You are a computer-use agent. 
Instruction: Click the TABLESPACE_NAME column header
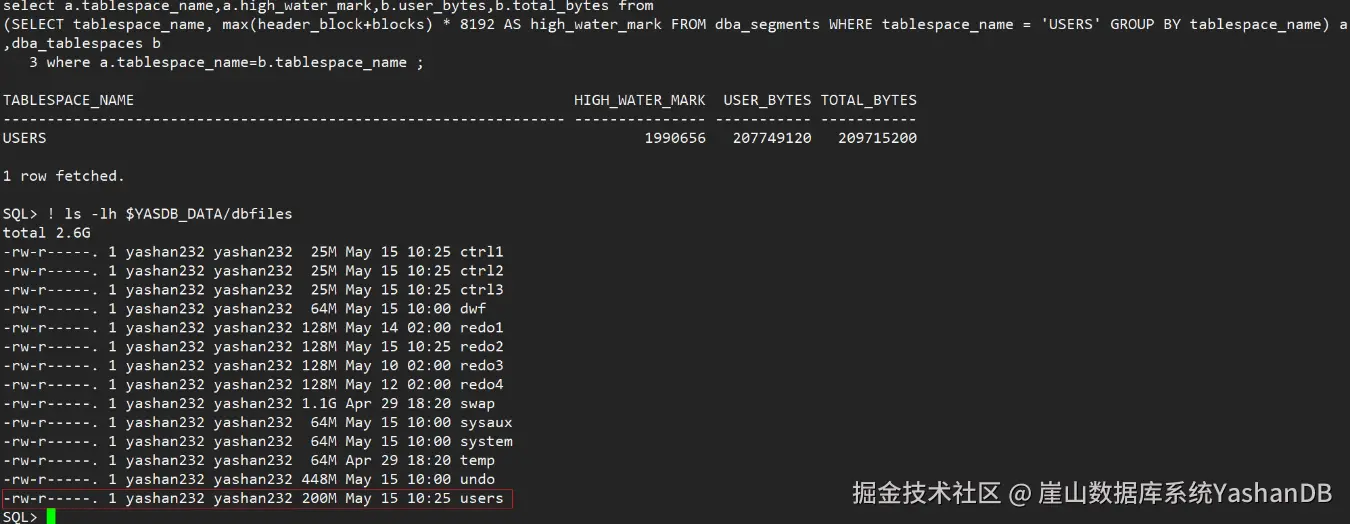click(x=68, y=100)
